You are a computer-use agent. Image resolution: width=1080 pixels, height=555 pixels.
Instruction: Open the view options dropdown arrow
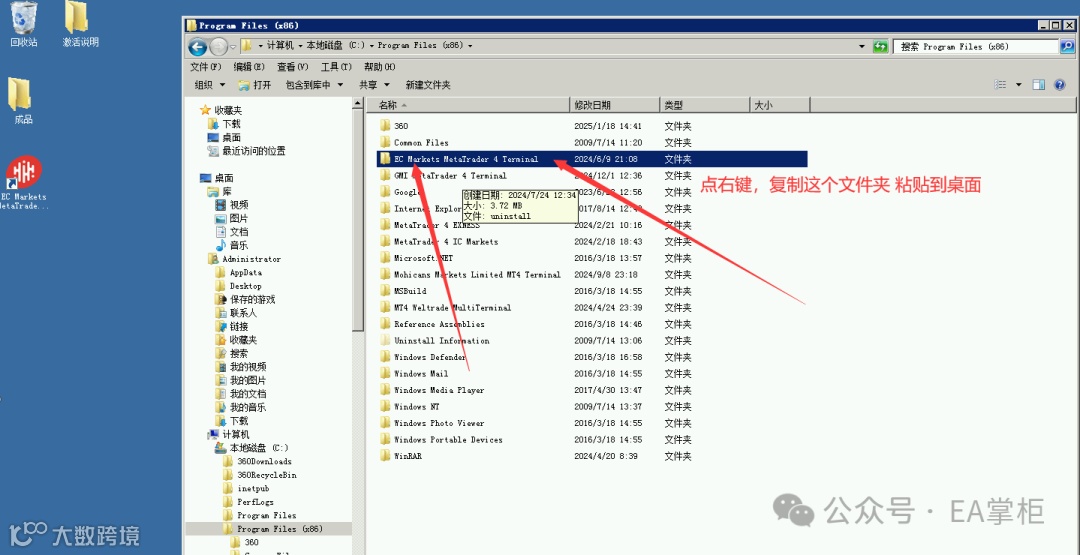click(x=1019, y=85)
